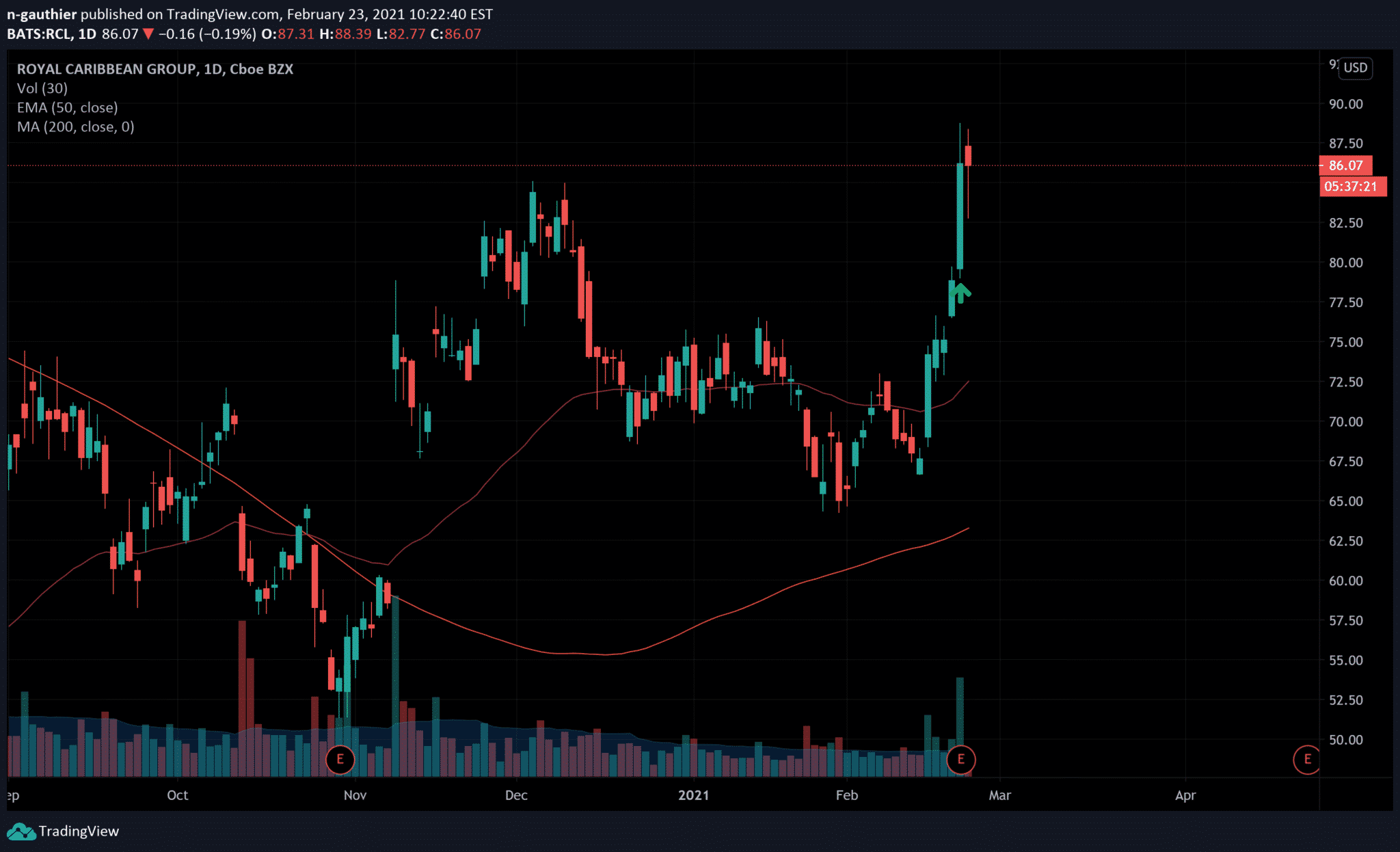The height and width of the screenshot is (852, 1400).
Task: Click the latest red candle near 86.07
Action: tap(968, 156)
